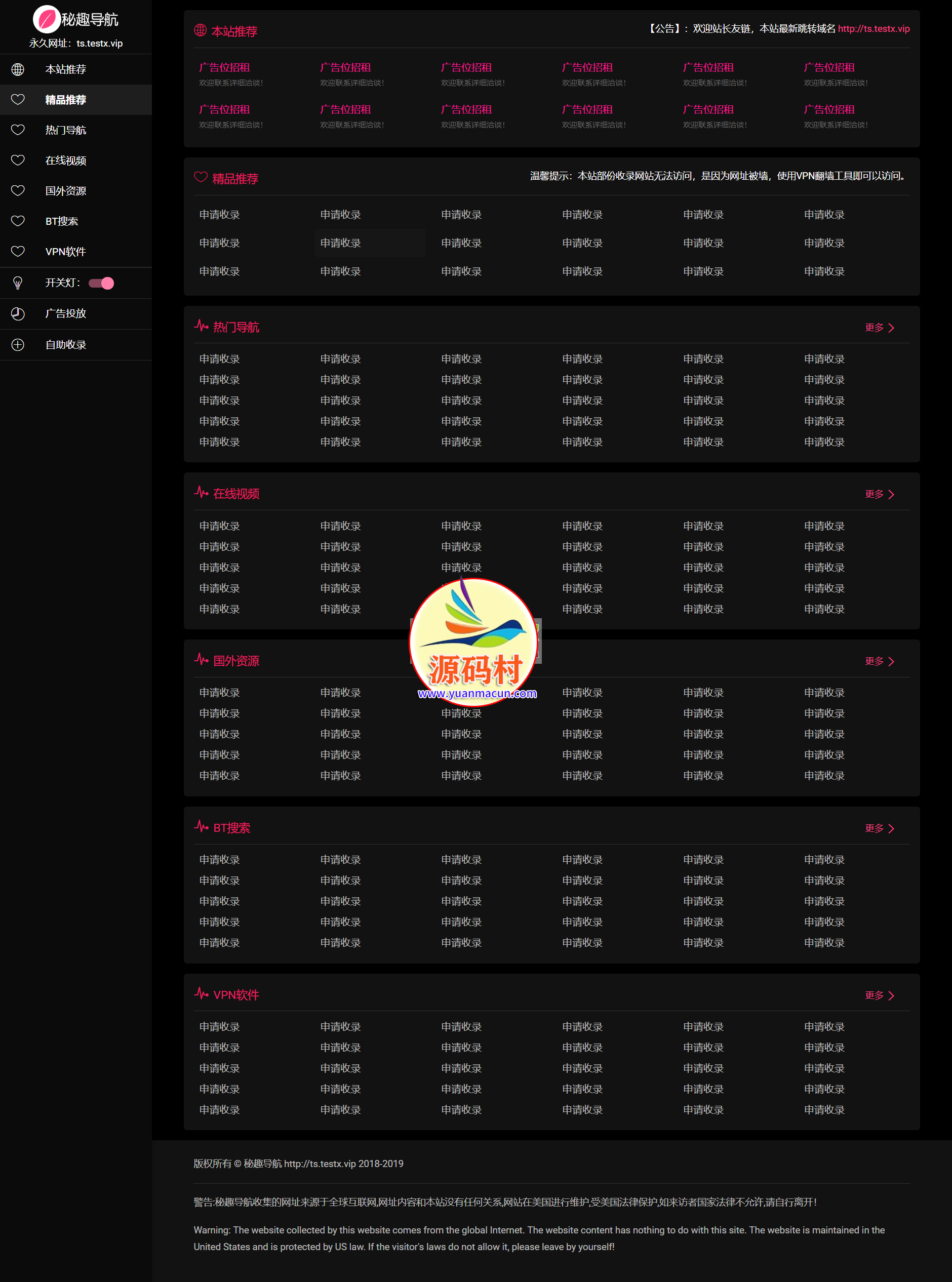Click the pink leaf site logo
Viewport: 952px width, 1282px height.
(47, 19)
